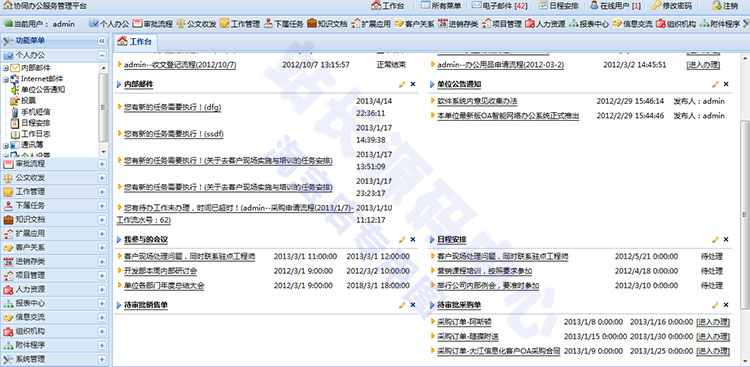Open 进销存类 in the navigation bar
The width and height of the screenshot is (750, 367).
pos(458,23)
